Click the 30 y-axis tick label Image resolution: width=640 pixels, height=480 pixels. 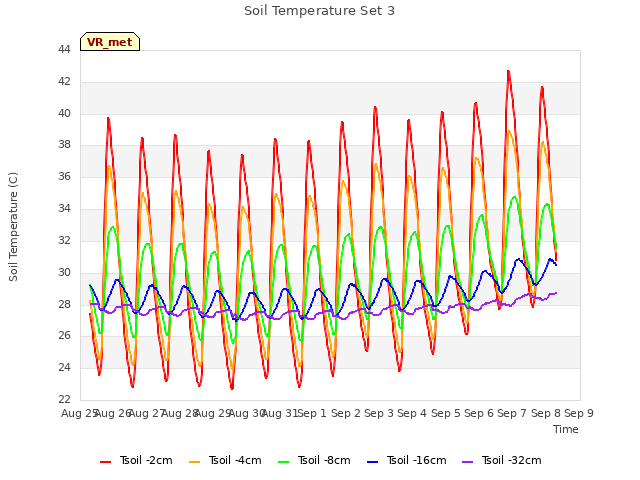pyautogui.click(x=64, y=272)
